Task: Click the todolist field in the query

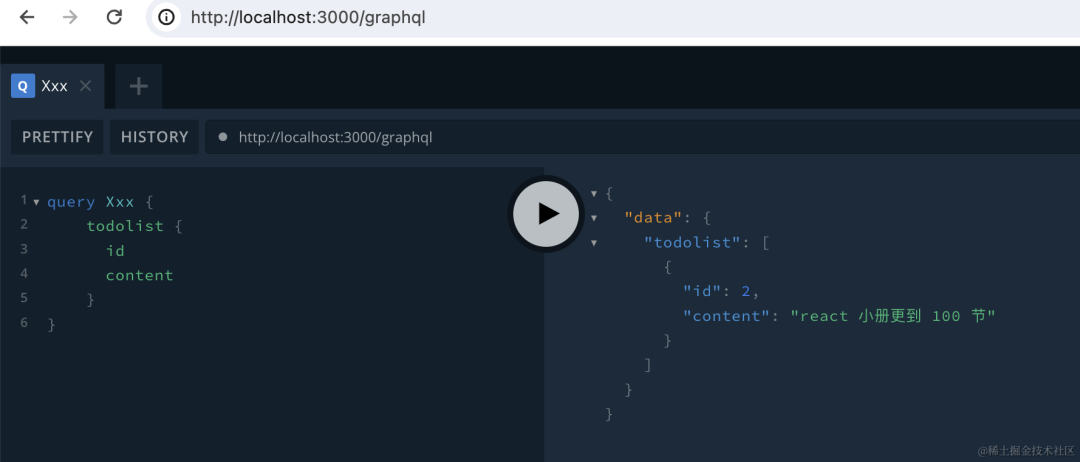Action: pos(125,226)
